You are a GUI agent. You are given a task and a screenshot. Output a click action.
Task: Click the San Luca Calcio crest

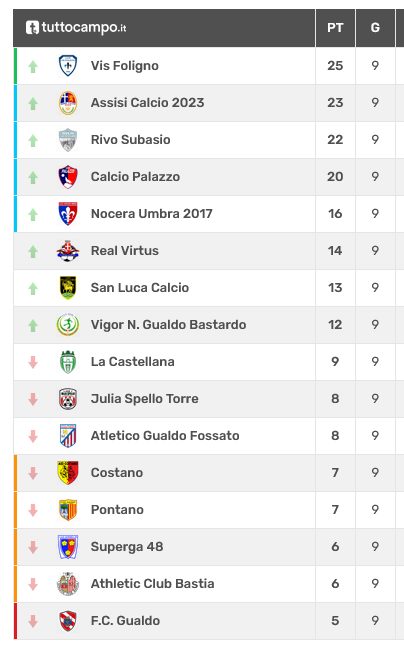point(68,288)
